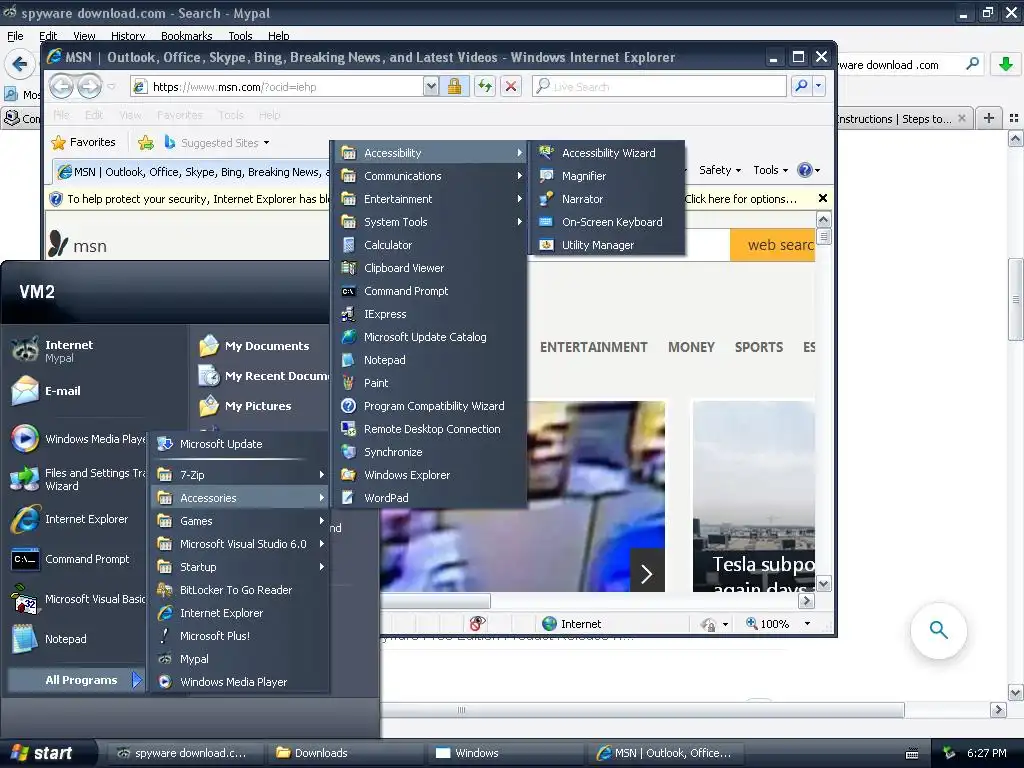Open Command Prompt in Accessories menu
Viewport: 1024px width, 768px height.
[x=430, y=291]
